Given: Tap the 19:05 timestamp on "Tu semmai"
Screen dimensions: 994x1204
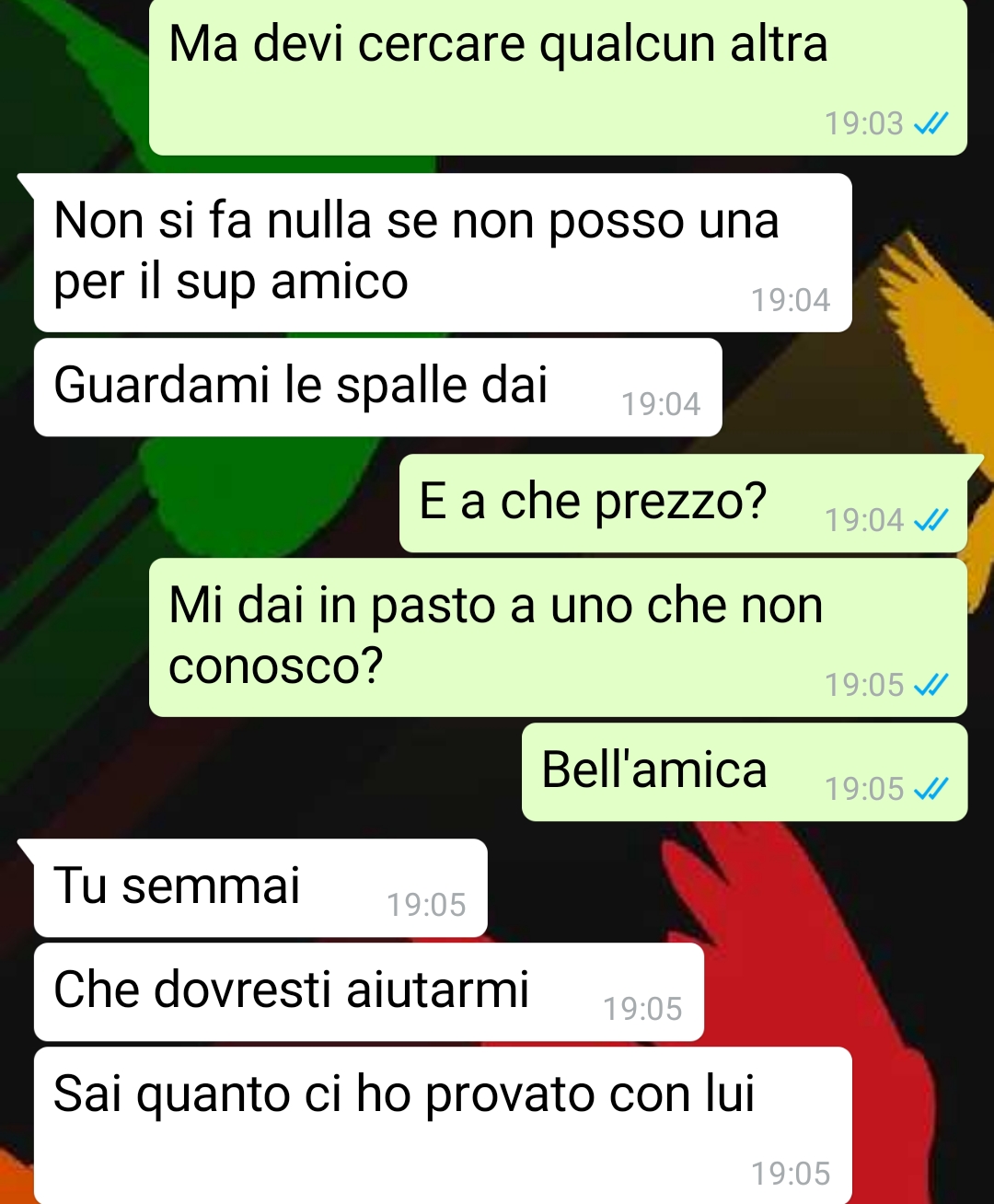Looking at the screenshot, I should pos(426,905).
